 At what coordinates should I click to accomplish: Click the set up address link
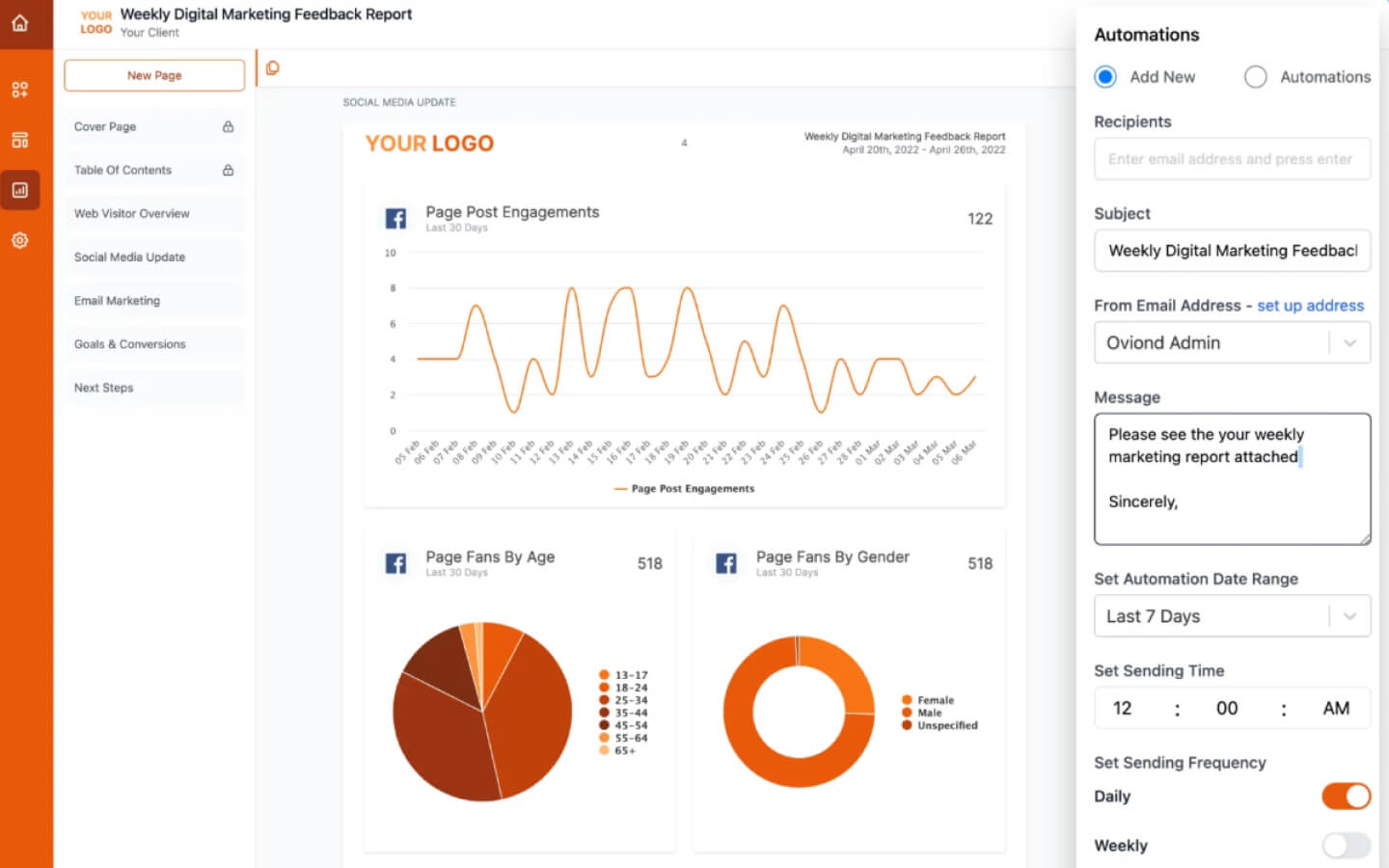click(1311, 305)
